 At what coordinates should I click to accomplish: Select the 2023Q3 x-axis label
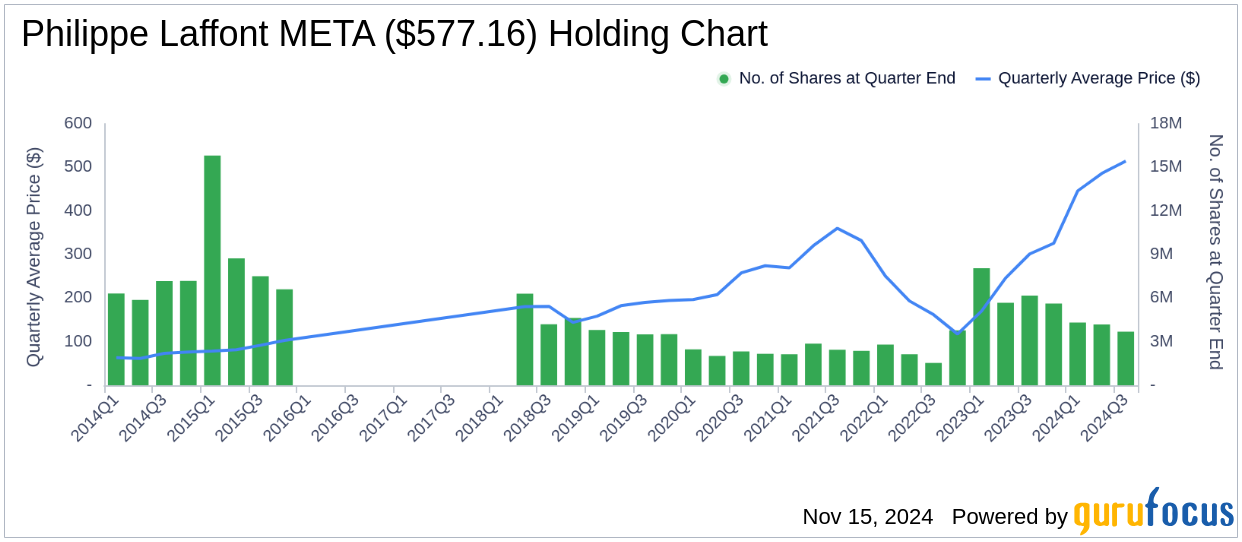click(x=1006, y=417)
